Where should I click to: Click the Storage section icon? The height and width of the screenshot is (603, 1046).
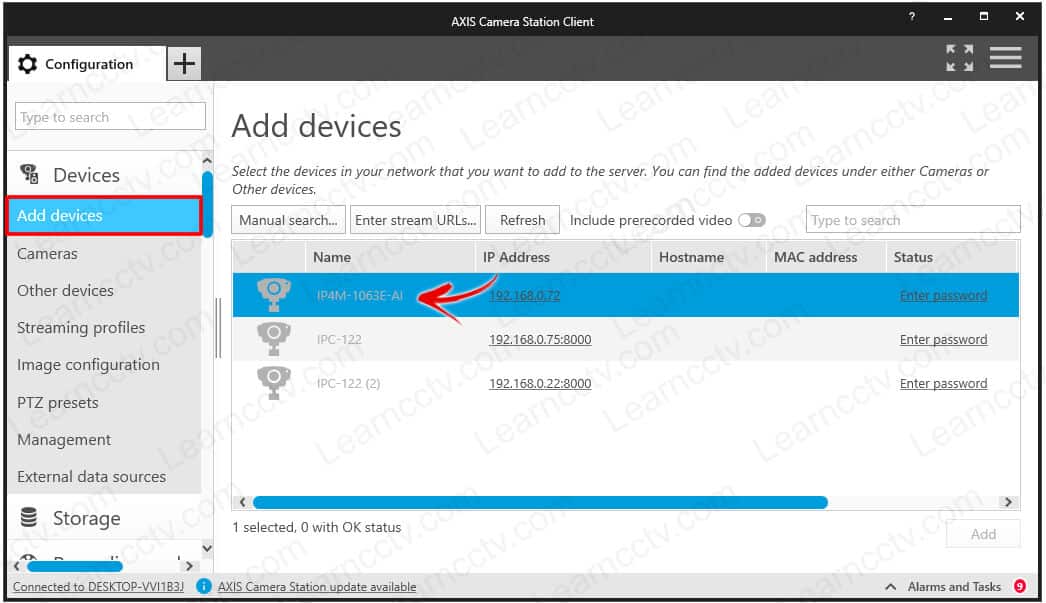(29, 518)
